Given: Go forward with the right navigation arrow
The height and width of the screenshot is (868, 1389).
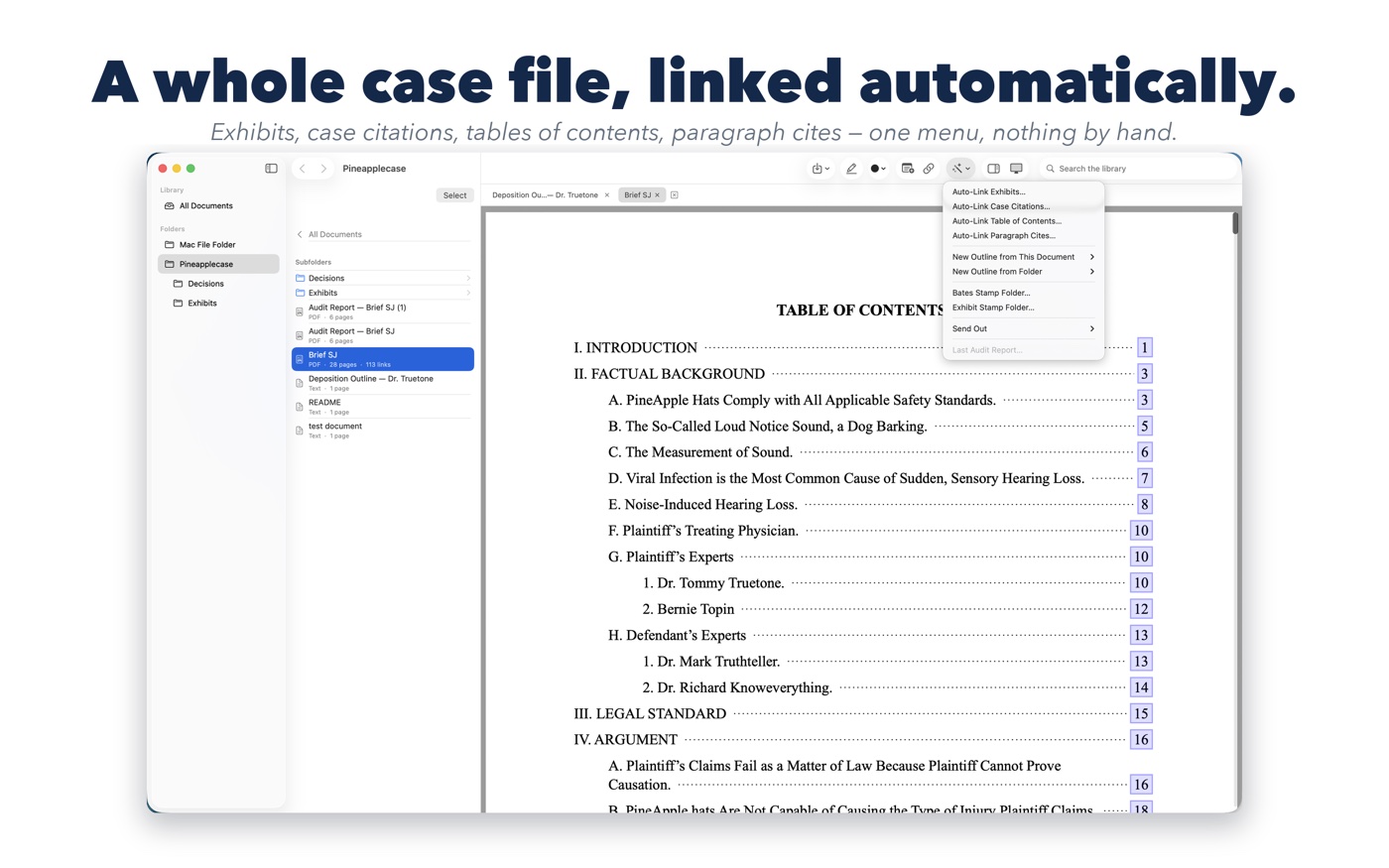Looking at the screenshot, I should (323, 169).
